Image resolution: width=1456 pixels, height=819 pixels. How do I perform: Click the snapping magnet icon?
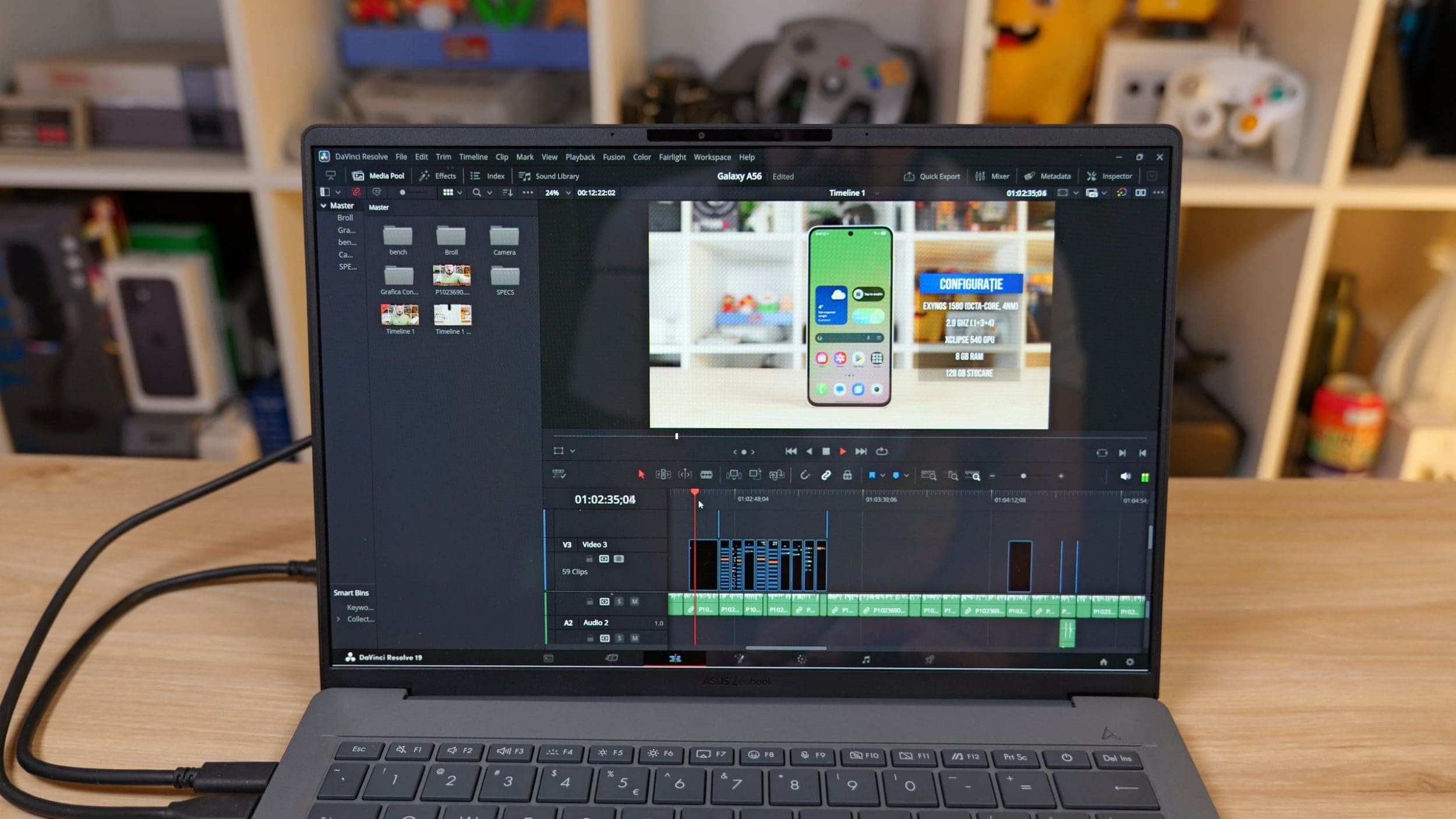[804, 475]
